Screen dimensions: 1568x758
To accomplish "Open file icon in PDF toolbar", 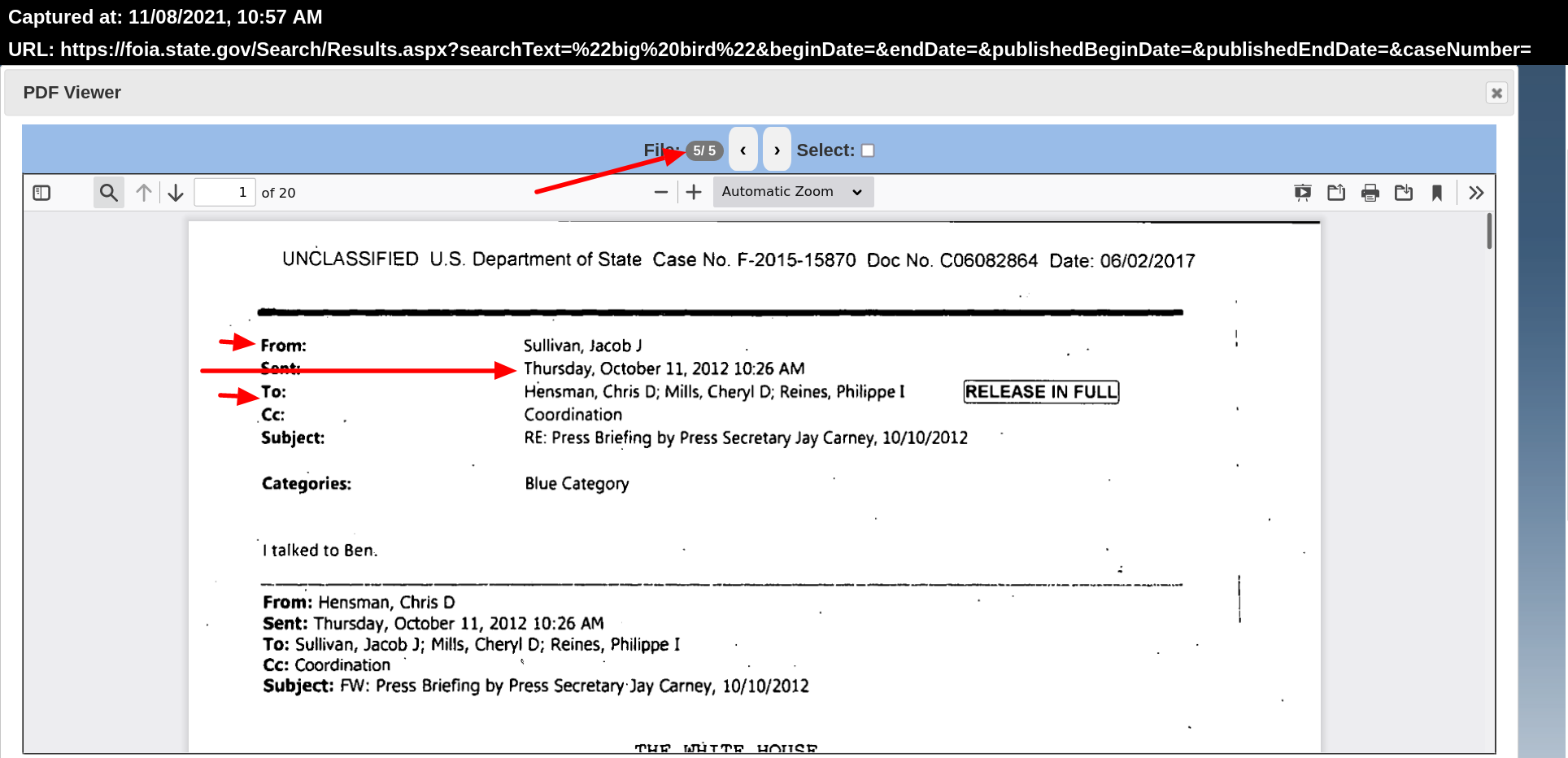I will tap(1336, 193).
